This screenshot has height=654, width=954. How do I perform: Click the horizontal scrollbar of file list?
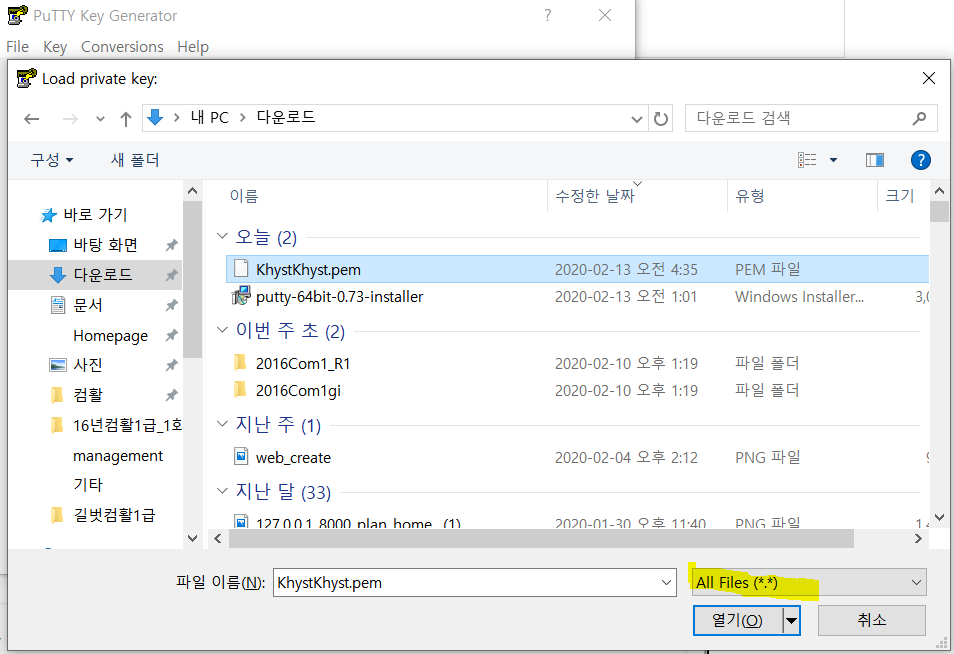[x=540, y=538]
